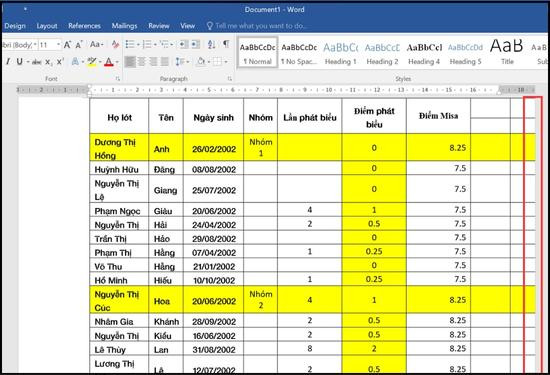Viewport: 550px width, 375px height.
Task: Click the 'Điểm Misa' header cell
Action: pyautogui.click(x=438, y=116)
